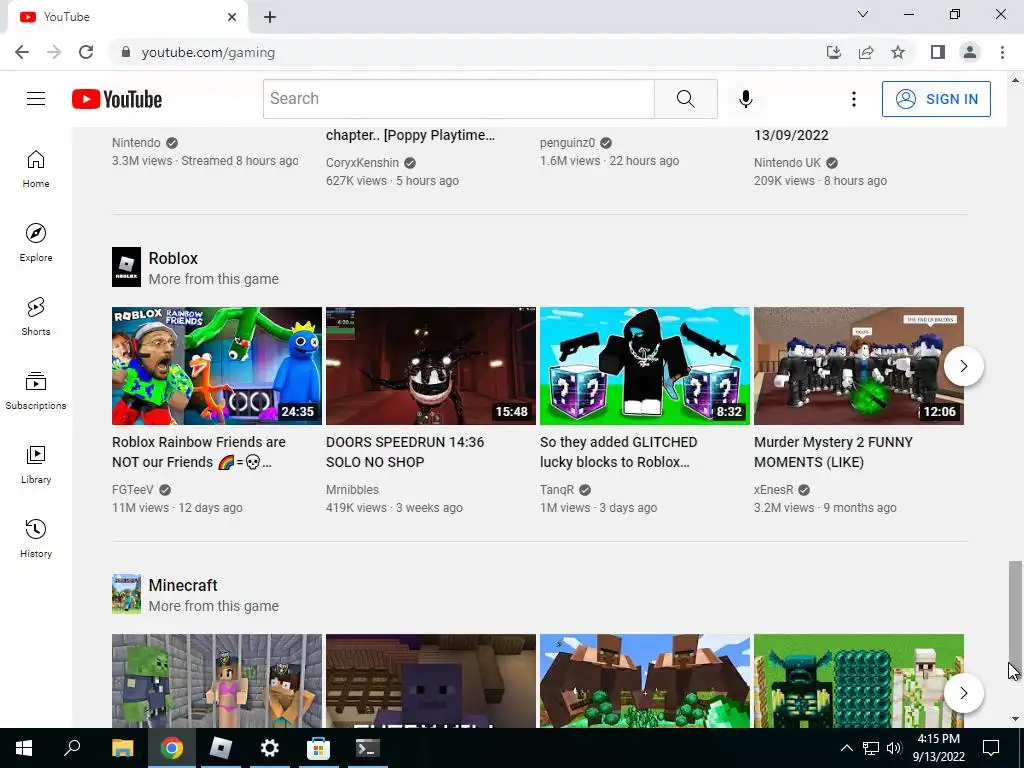This screenshot has height=768, width=1024.
Task: Open Chrome three-dot menu
Action: point(1002,52)
